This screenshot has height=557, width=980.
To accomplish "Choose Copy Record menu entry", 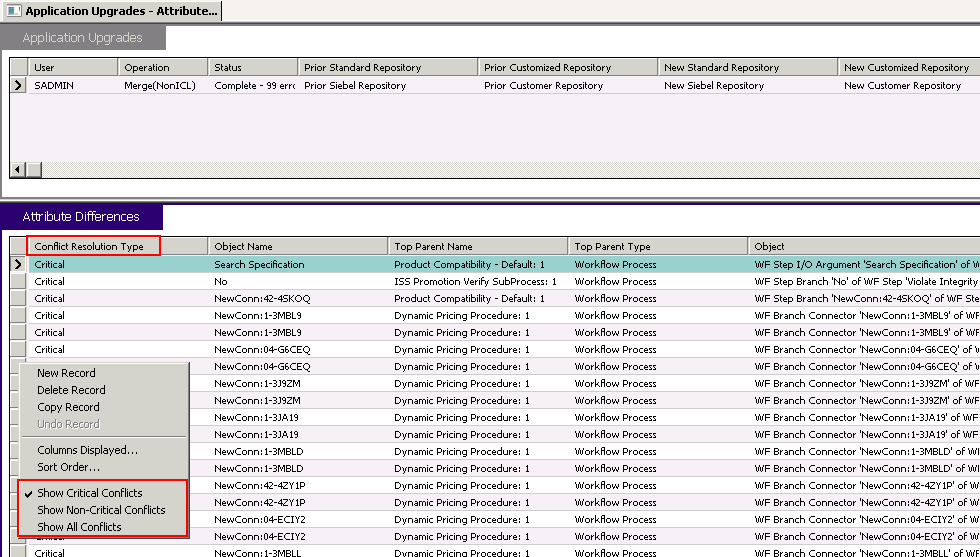I will (68, 407).
